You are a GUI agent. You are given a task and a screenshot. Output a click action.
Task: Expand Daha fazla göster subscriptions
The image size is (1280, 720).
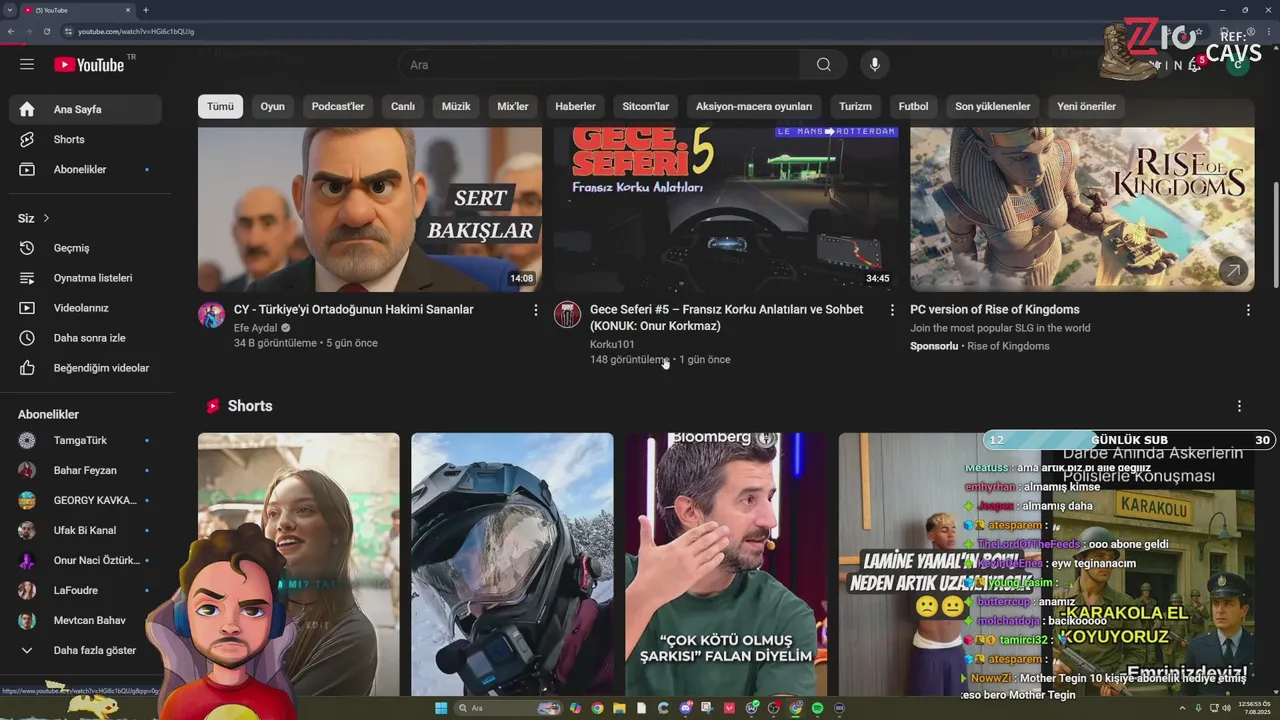point(86,650)
